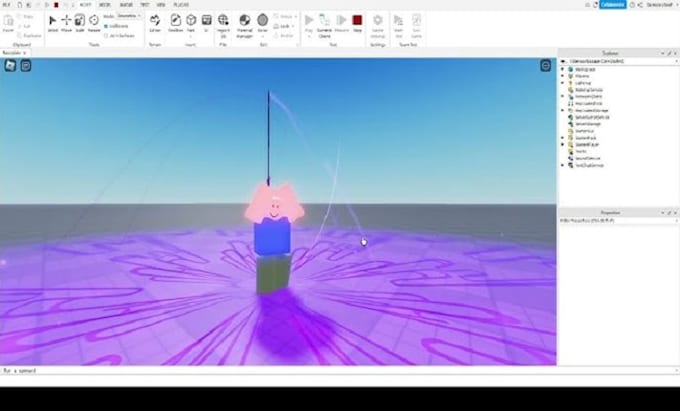Select ReplicatedFirst in the Explorer

point(588,104)
